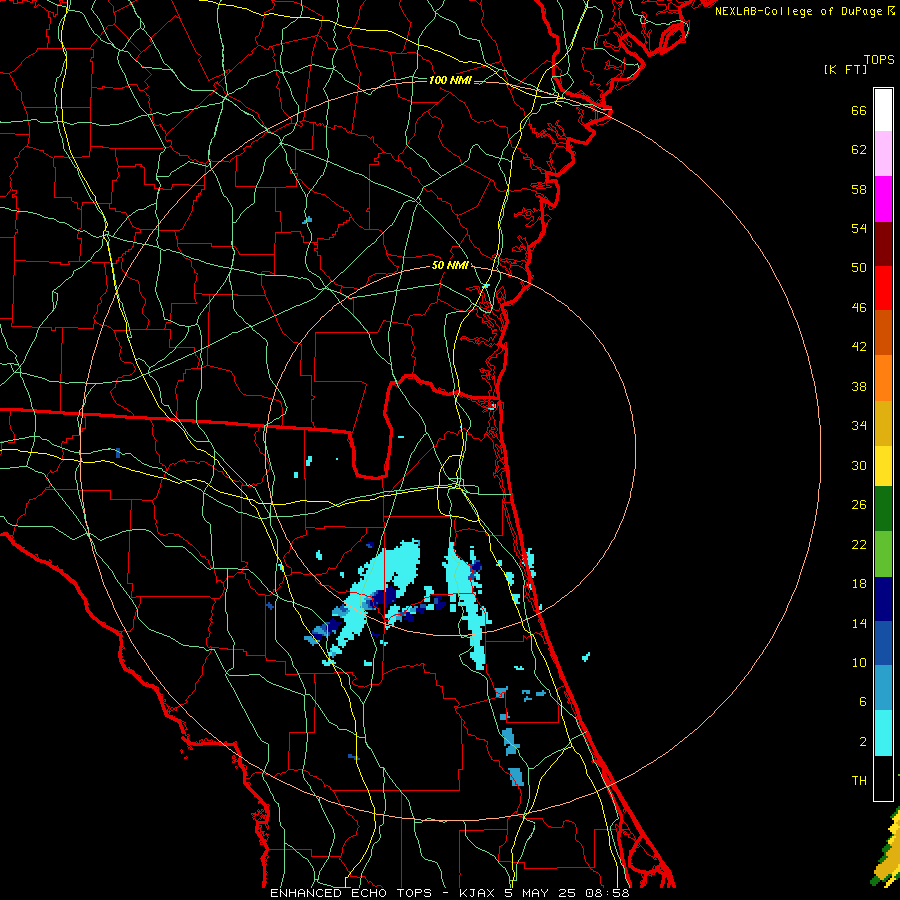
Task: Click the dark red legend swatch
Action: point(883,244)
